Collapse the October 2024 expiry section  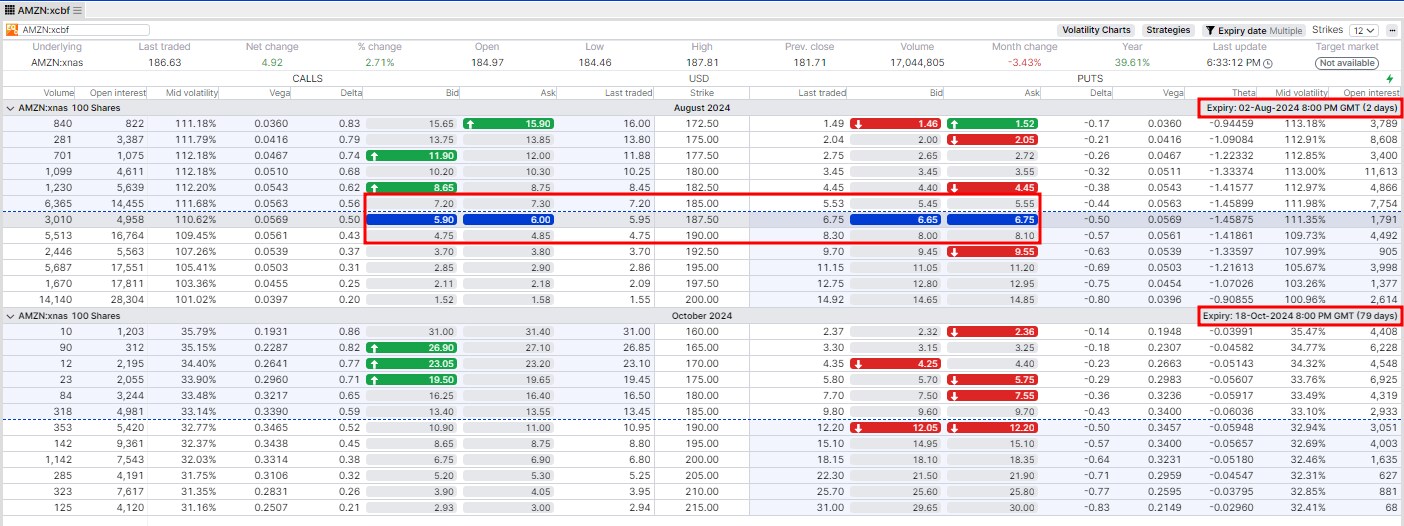coord(10,316)
